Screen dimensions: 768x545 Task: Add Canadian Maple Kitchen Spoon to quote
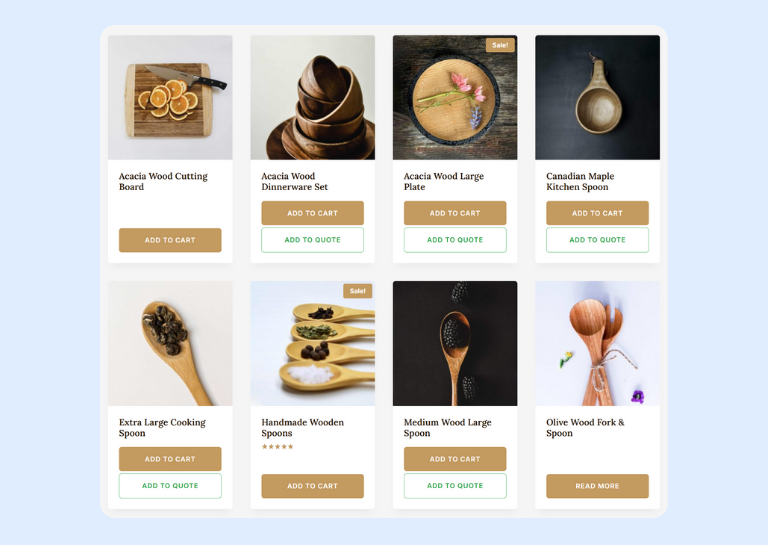click(x=598, y=240)
